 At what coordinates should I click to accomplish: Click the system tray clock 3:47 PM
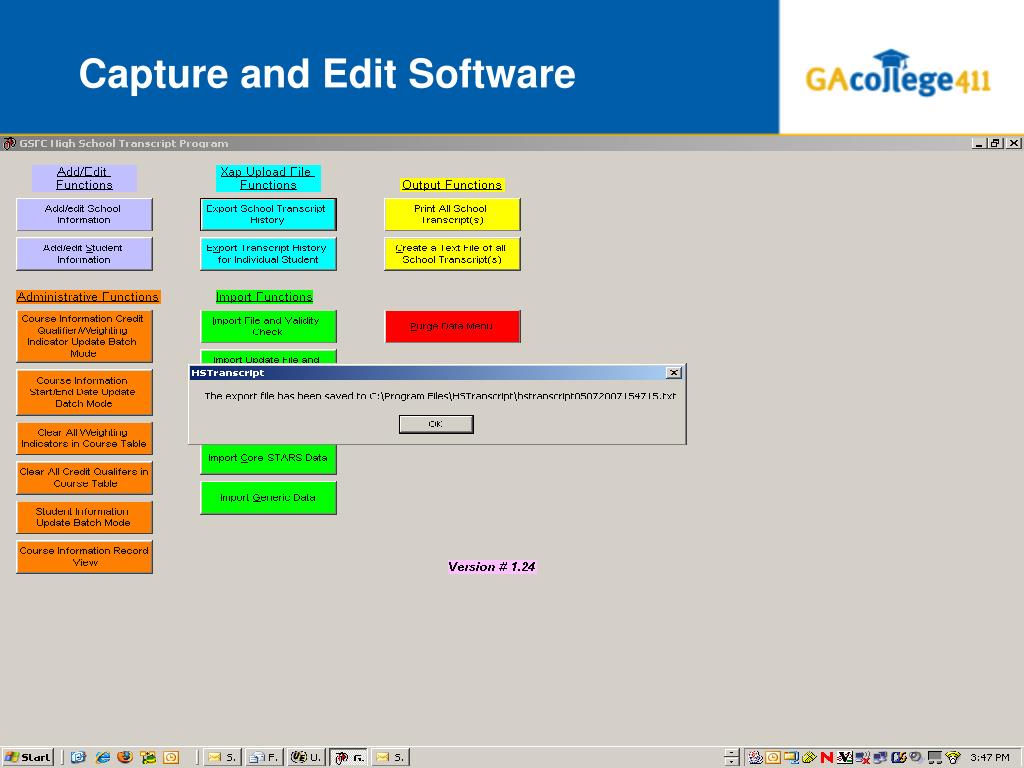990,758
